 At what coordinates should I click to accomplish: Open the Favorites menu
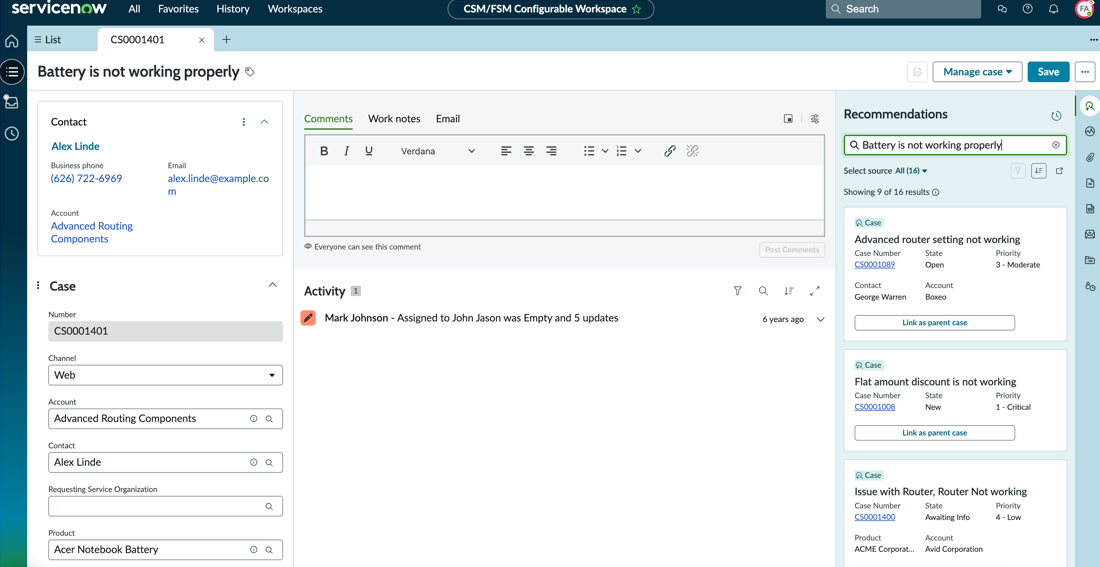click(178, 9)
